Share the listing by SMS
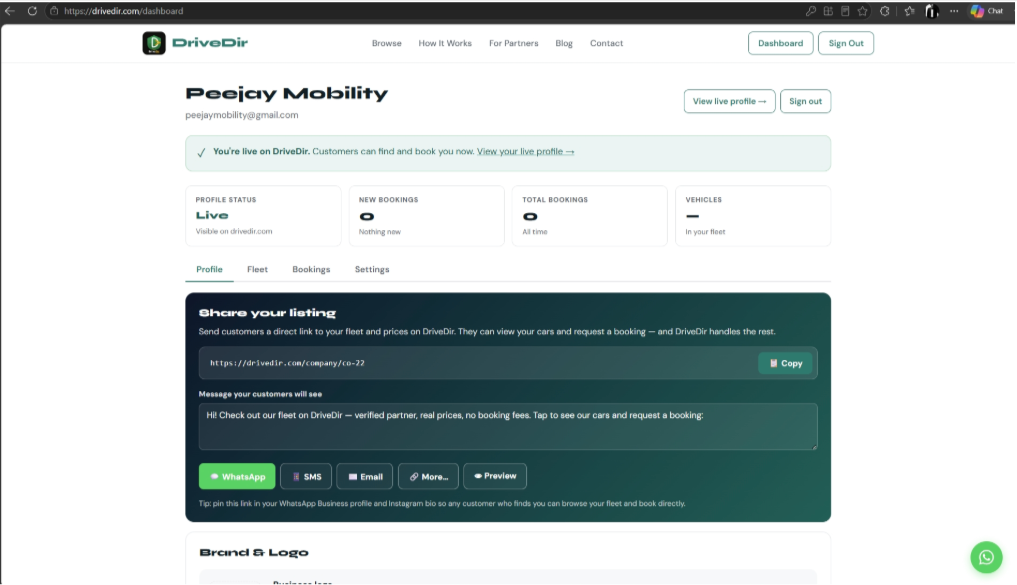Image resolution: width=1017 pixels, height=585 pixels. click(x=306, y=477)
